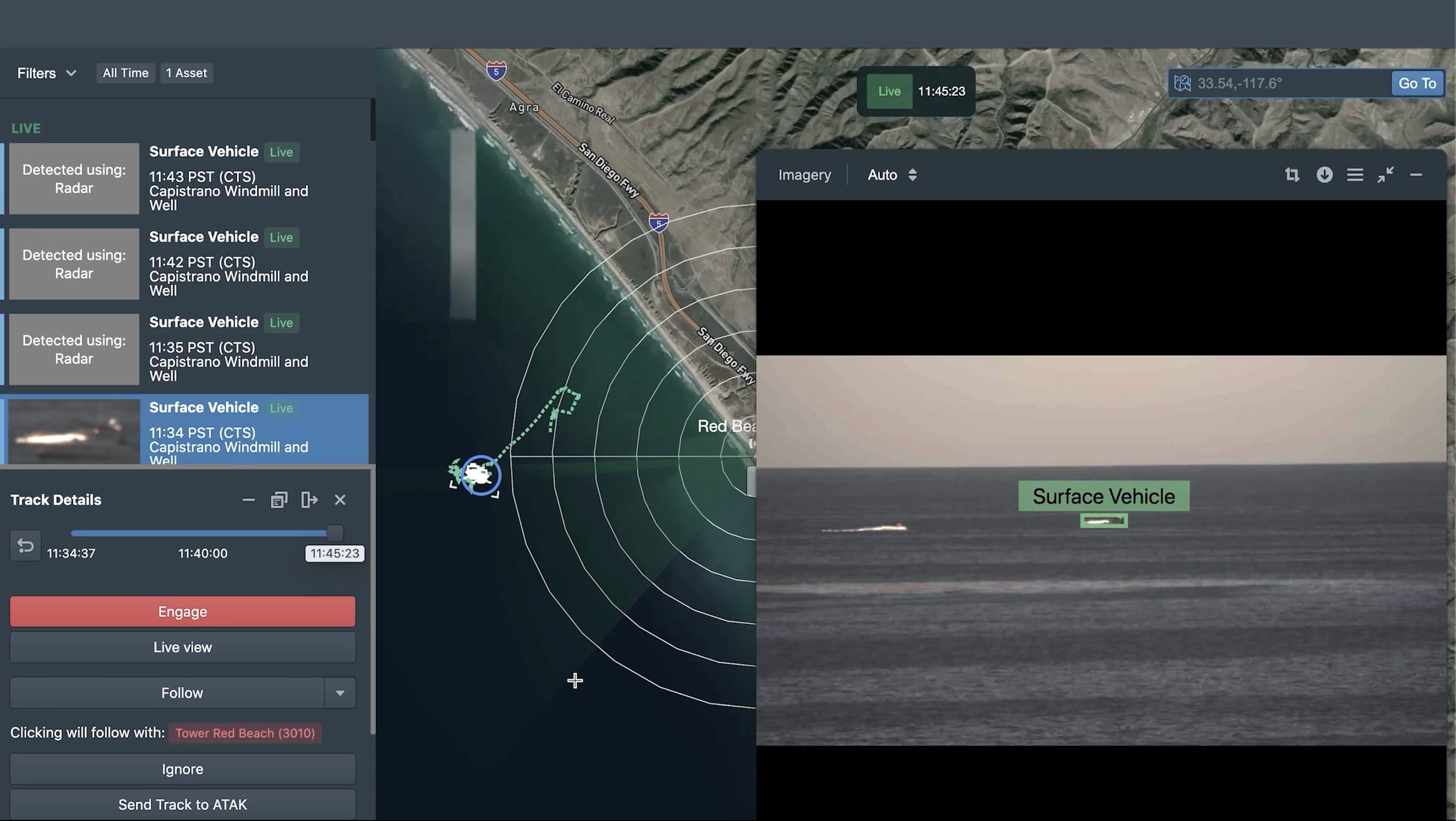1456x821 pixels.
Task: Click the Ignore button
Action: tap(183, 769)
